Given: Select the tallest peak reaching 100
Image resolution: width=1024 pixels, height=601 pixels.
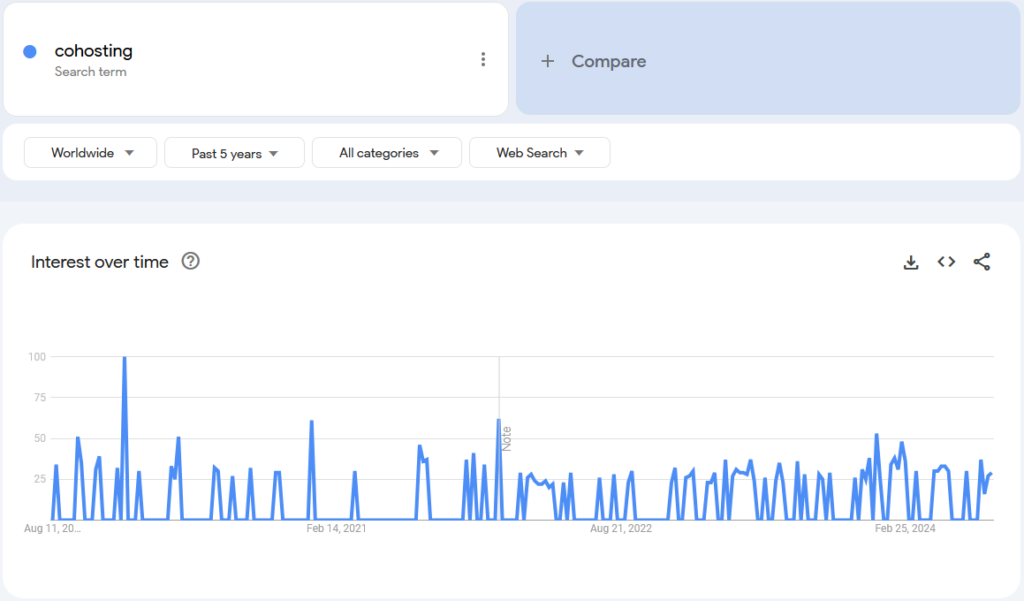Looking at the screenshot, I should click(124, 358).
